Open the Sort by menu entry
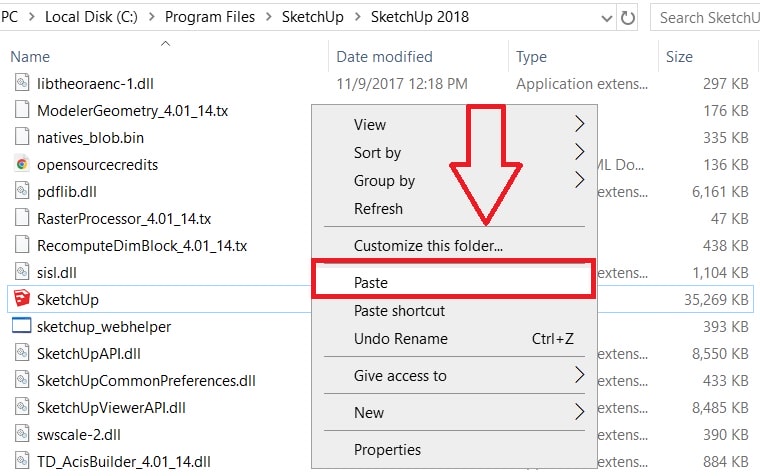The width and height of the screenshot is (760, 476). click(378, 153)
